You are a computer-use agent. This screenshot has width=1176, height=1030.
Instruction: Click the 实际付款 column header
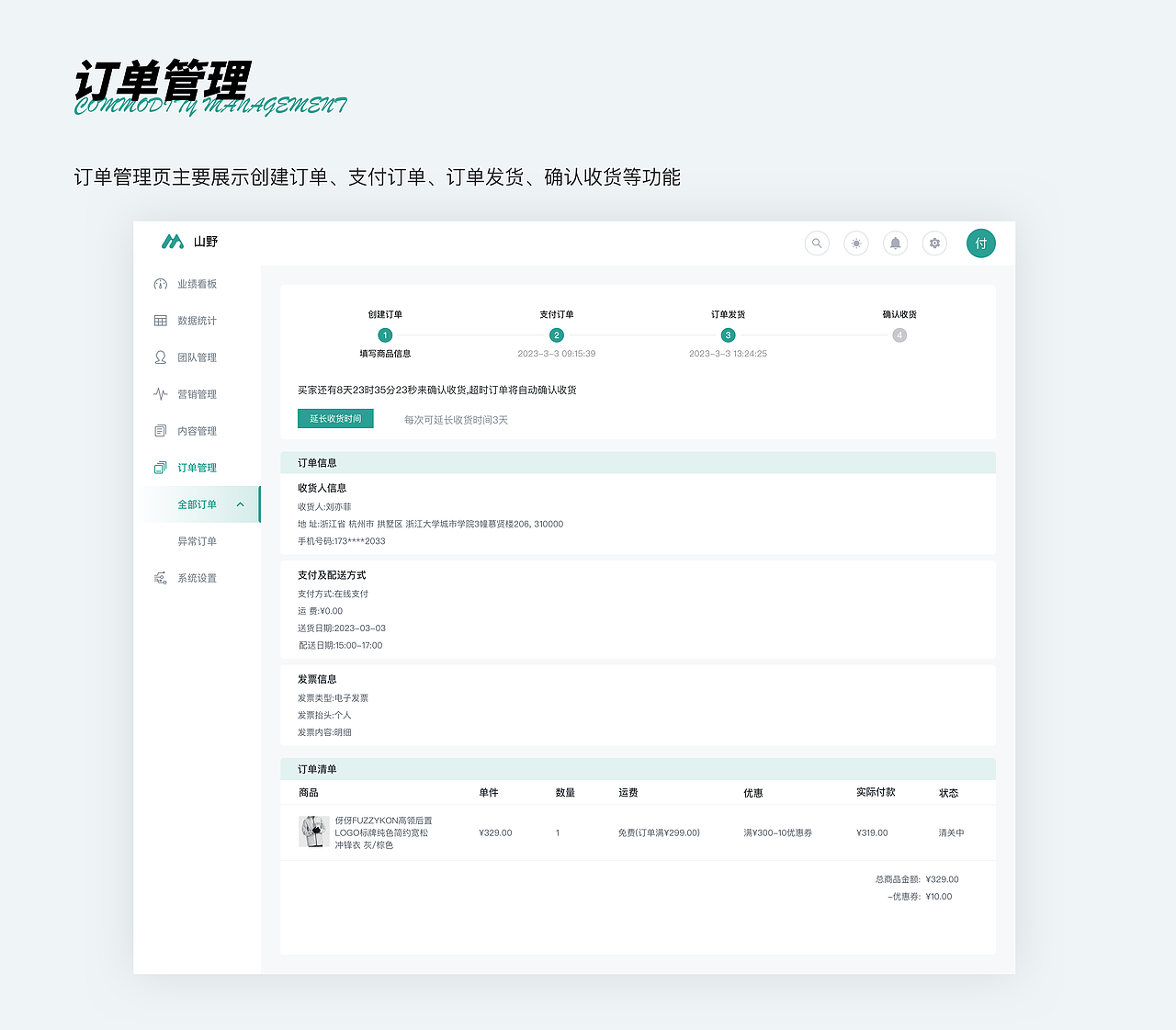(876, 792)
